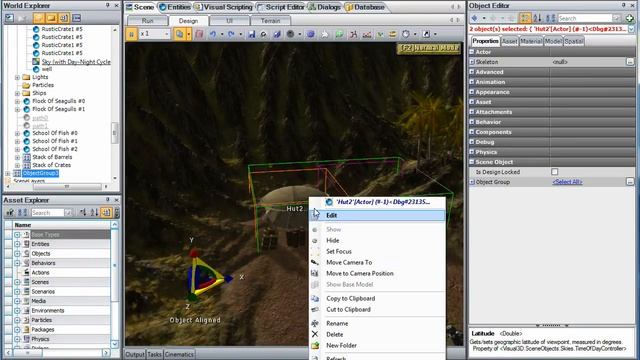This screenshot has height=360, width=640.
Task: Open the Output tab at bottom
Action: [135, 354]
